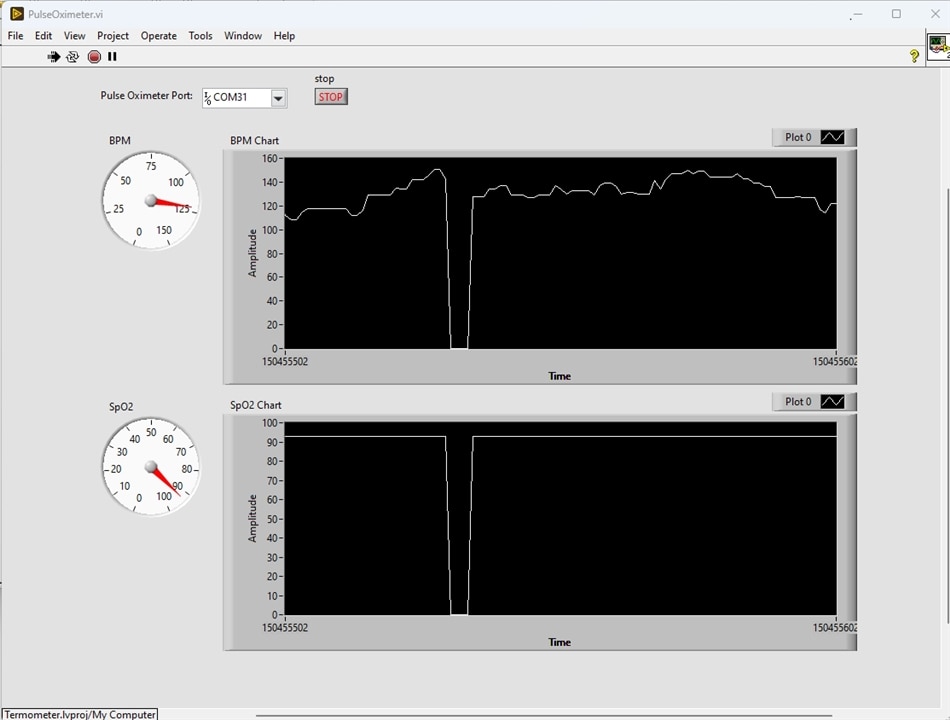
Task: Open the File menu
Action: point(15,36)
